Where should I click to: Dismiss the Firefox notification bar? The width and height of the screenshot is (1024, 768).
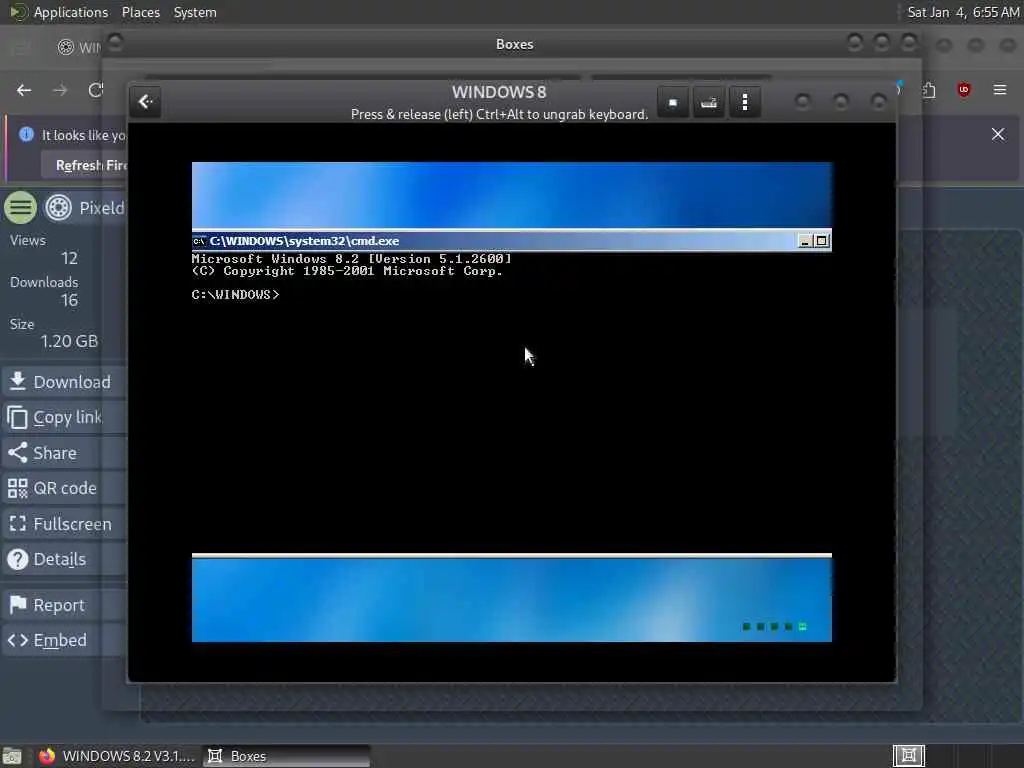tap(998, 135)
